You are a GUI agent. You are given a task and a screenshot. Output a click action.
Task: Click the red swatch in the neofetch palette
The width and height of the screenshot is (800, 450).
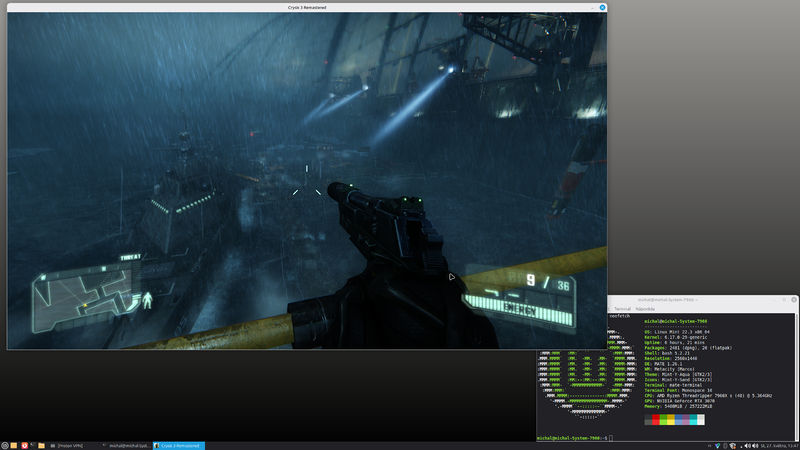tap(656, 419)
